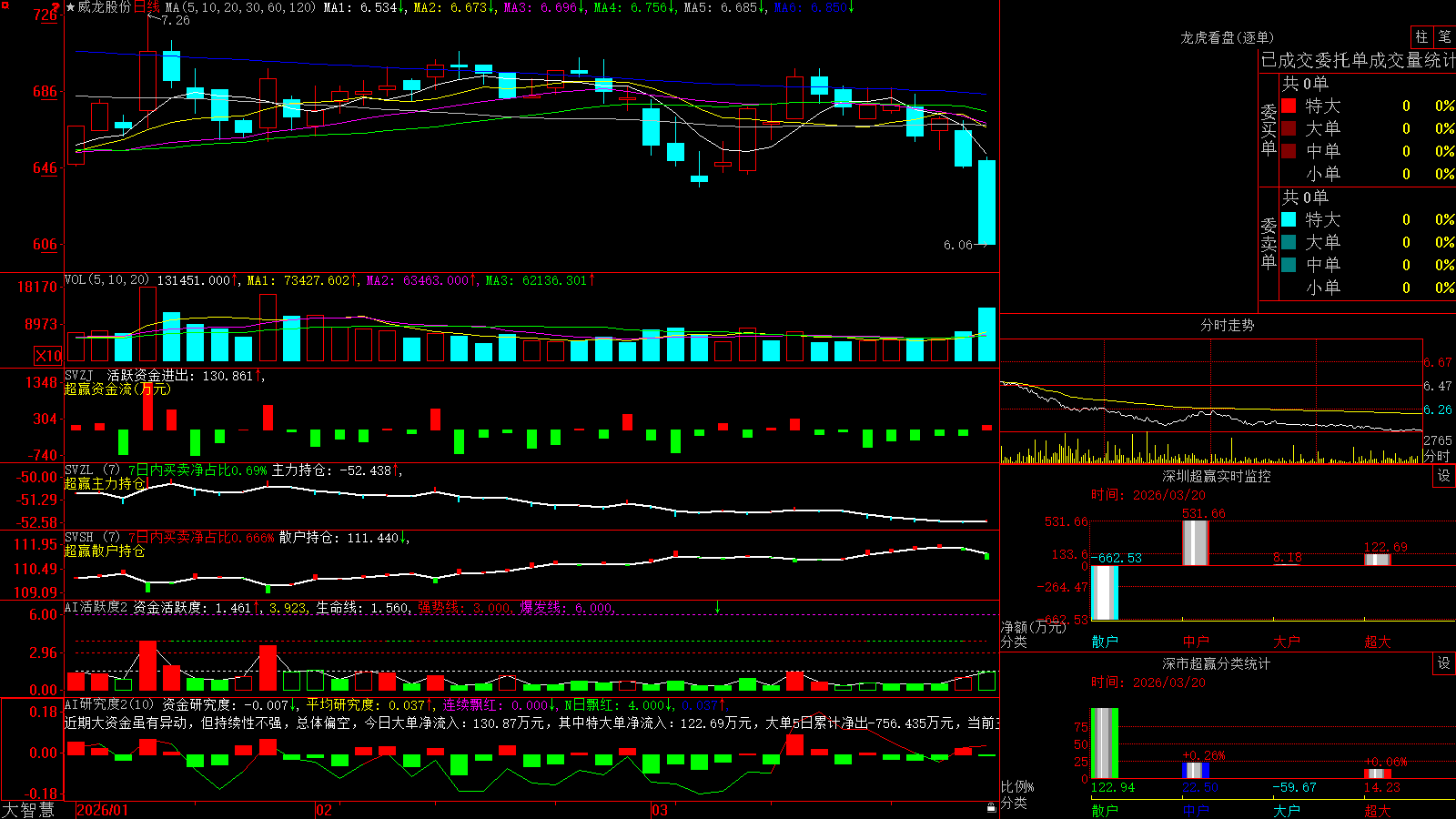Click the AI研究度2(10) indicator label

109,704
